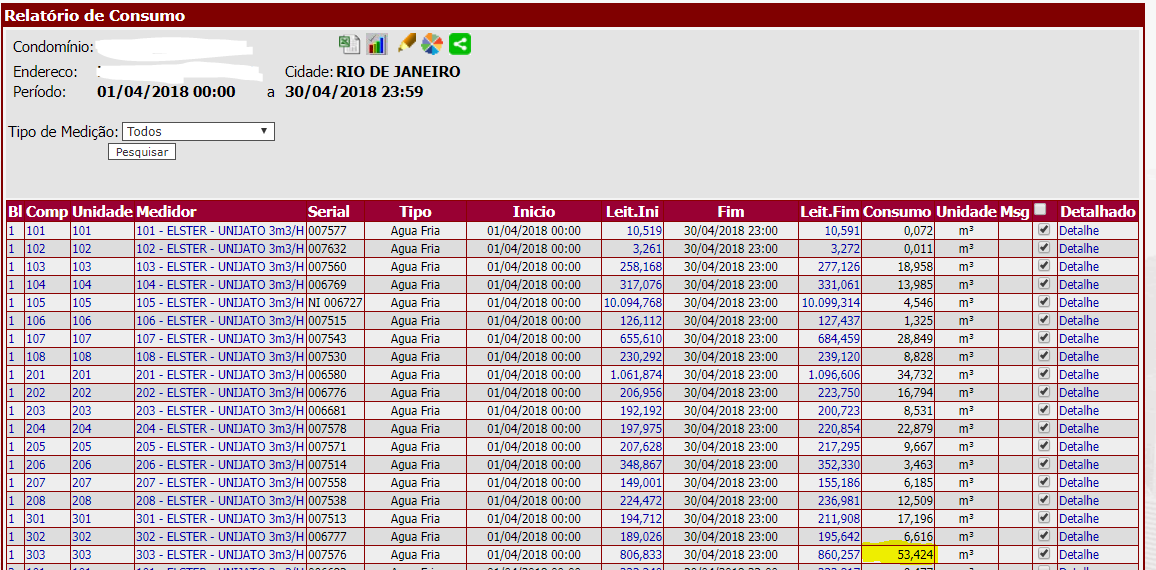Click the Pesquisar button
Viewport: 1156px width, 570px height.
coord(142,152)
